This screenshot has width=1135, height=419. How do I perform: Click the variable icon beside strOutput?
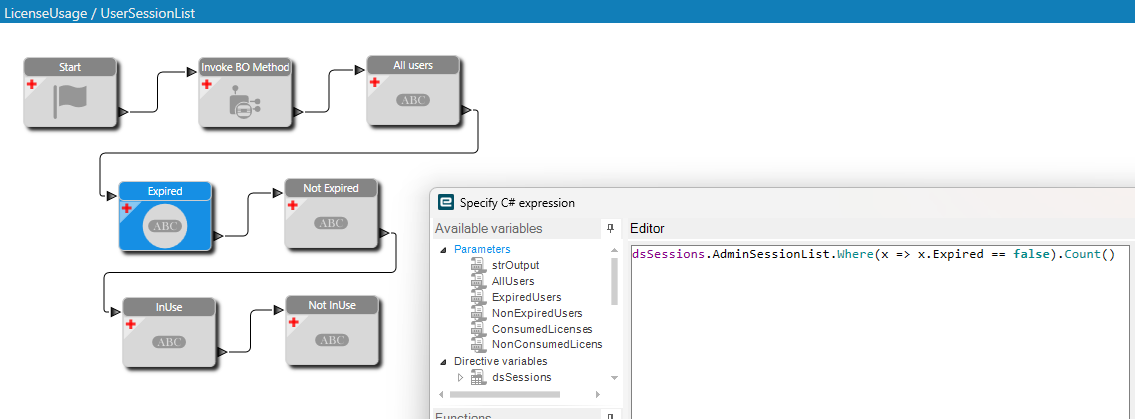pyautogui.click(x=477, y=266)
